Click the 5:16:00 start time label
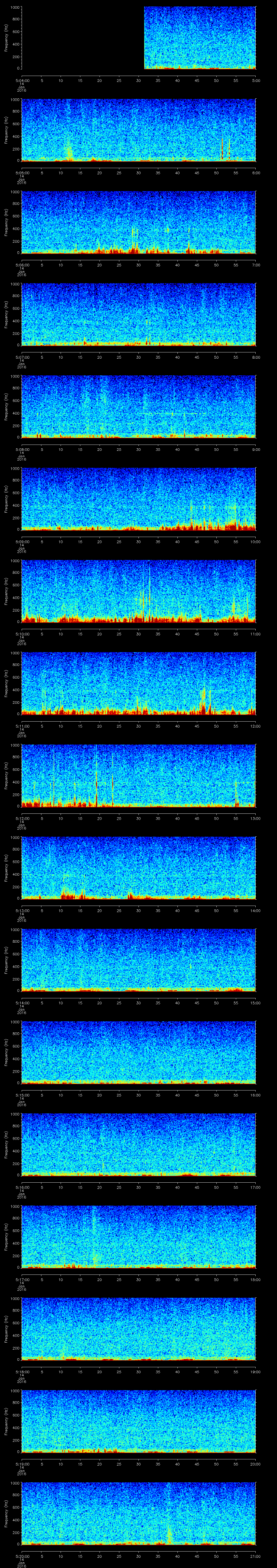 [x=22, y=1187]
